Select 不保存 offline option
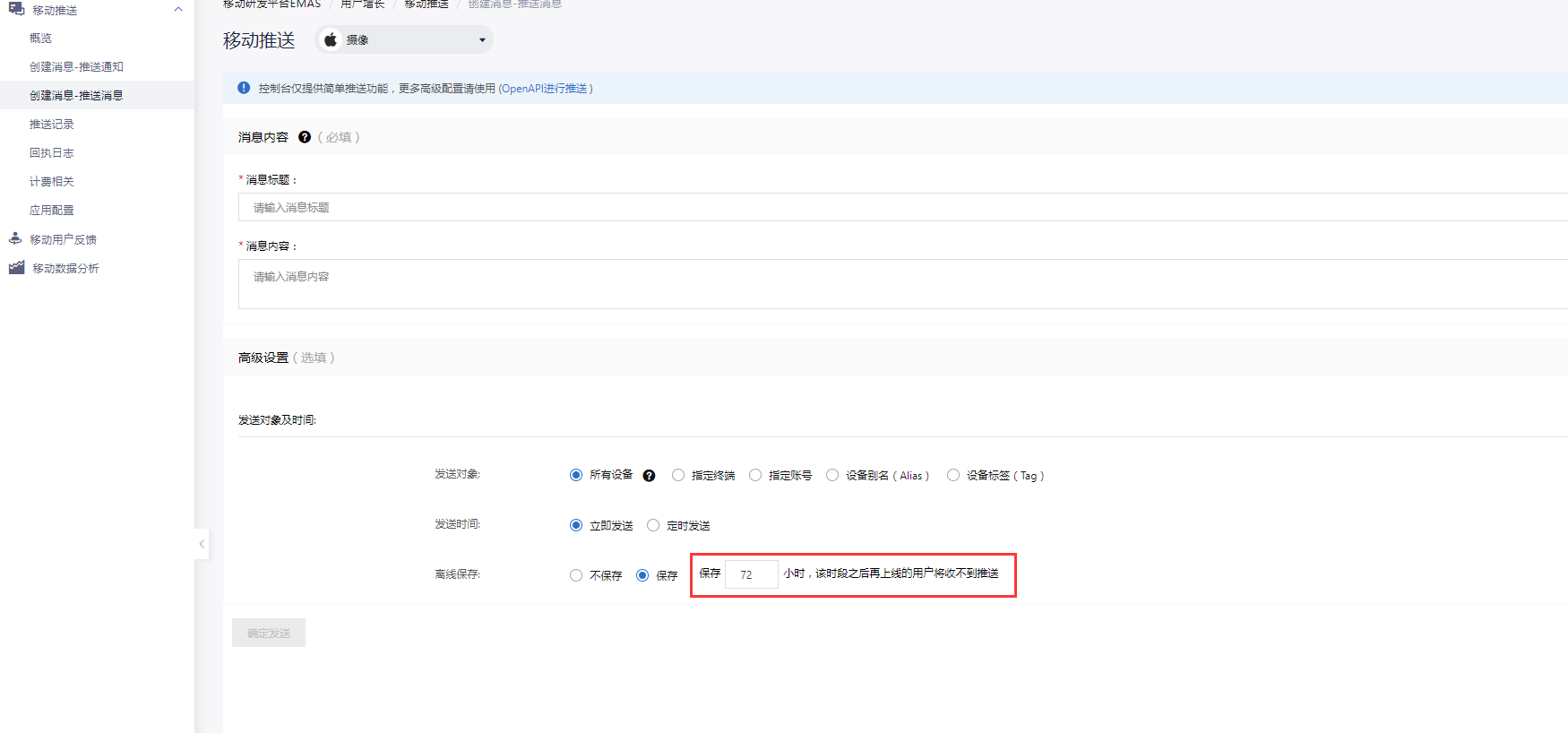 pos(576,575)
